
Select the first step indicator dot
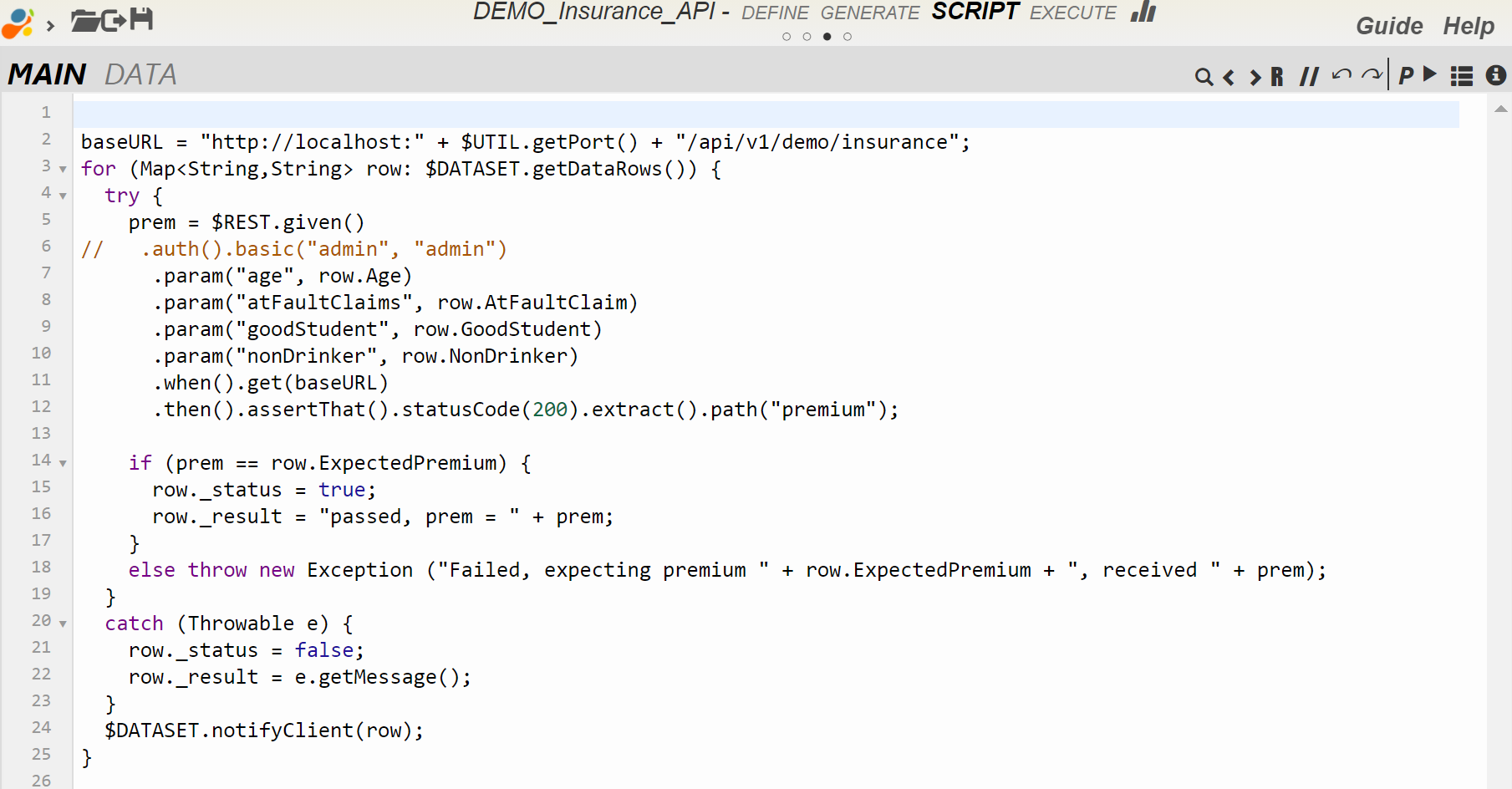pos(787,37)
